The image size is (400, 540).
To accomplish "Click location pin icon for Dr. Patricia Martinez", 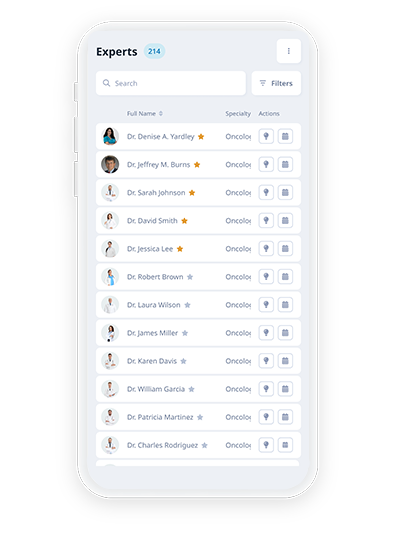I will point(266,417).
